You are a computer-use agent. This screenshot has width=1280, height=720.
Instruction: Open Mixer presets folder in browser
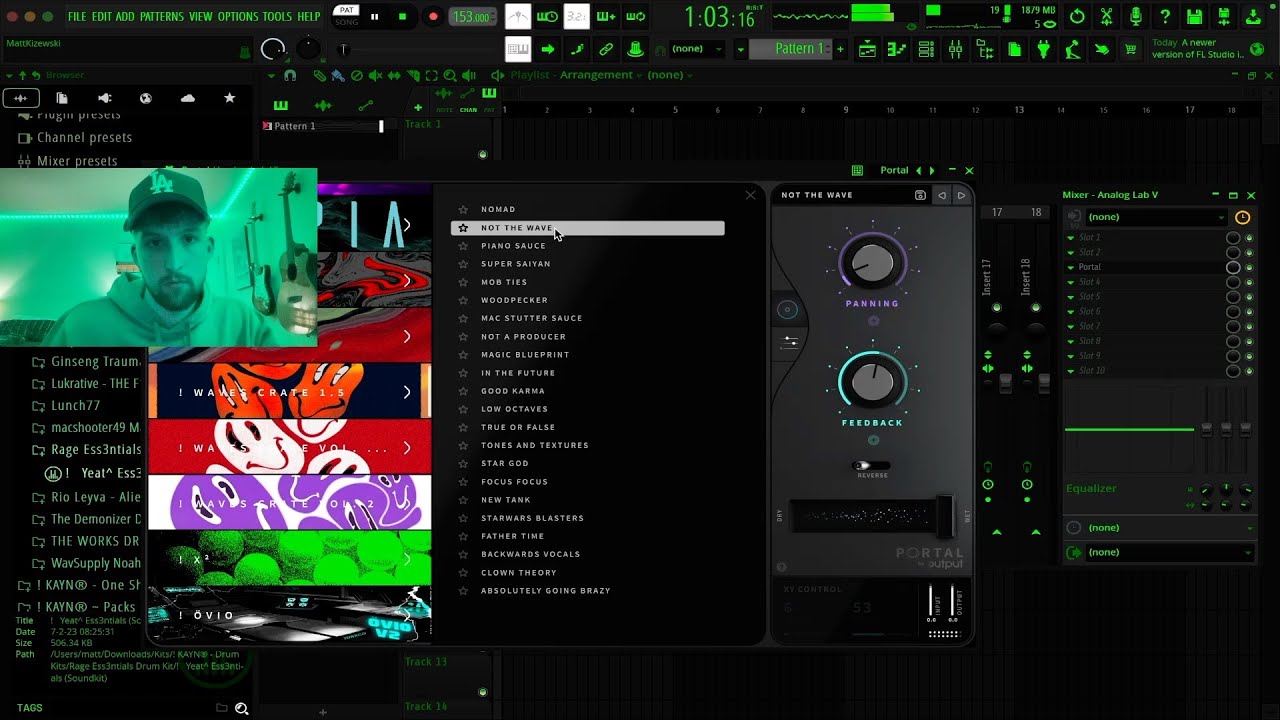click(77, 161)
